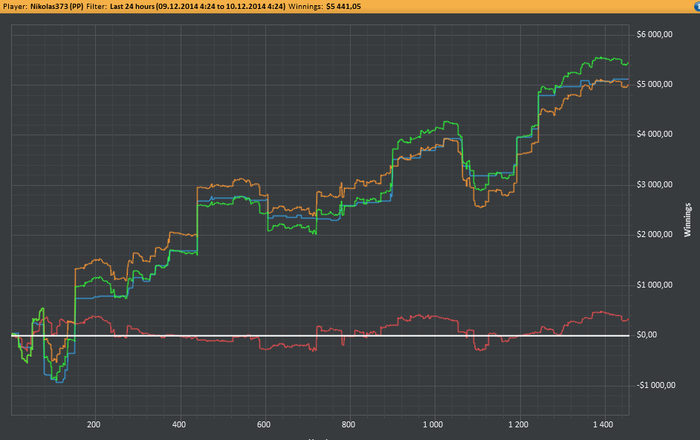Viewport: 700px width, 440px height.
Task: Click the 400 x-axis label
Action: [179, 425]
